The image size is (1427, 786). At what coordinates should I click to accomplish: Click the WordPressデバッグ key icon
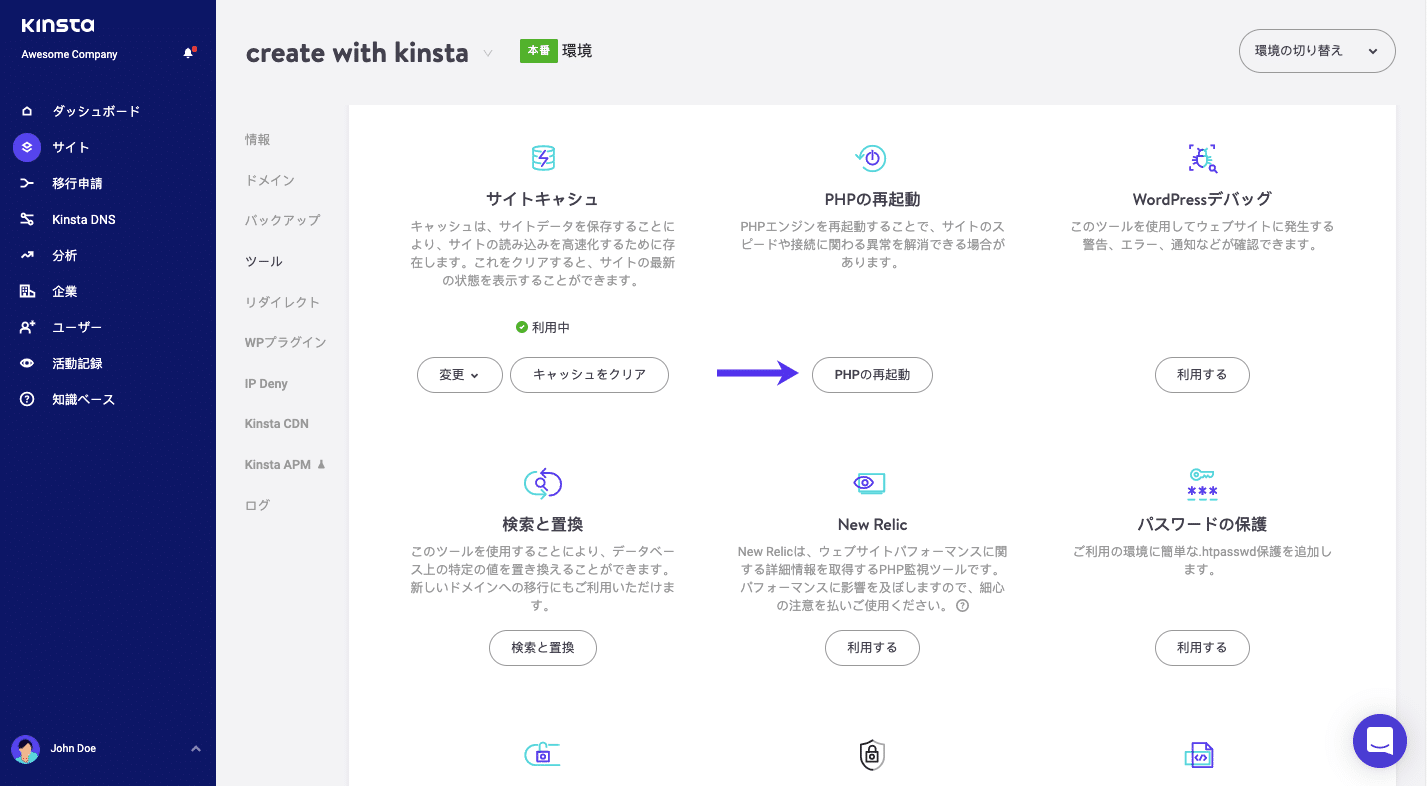(x=1201, y=157)
